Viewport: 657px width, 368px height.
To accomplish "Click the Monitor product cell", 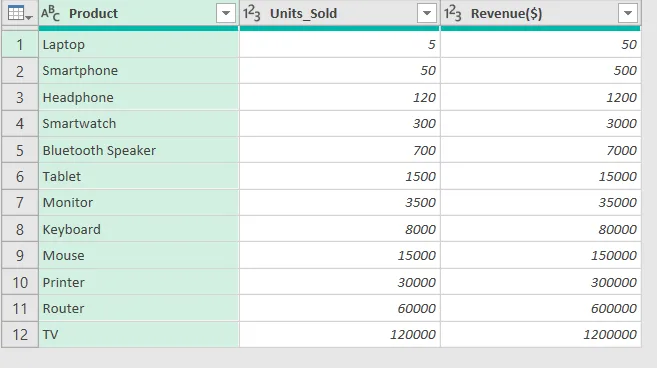I will [x=139, y=203].
